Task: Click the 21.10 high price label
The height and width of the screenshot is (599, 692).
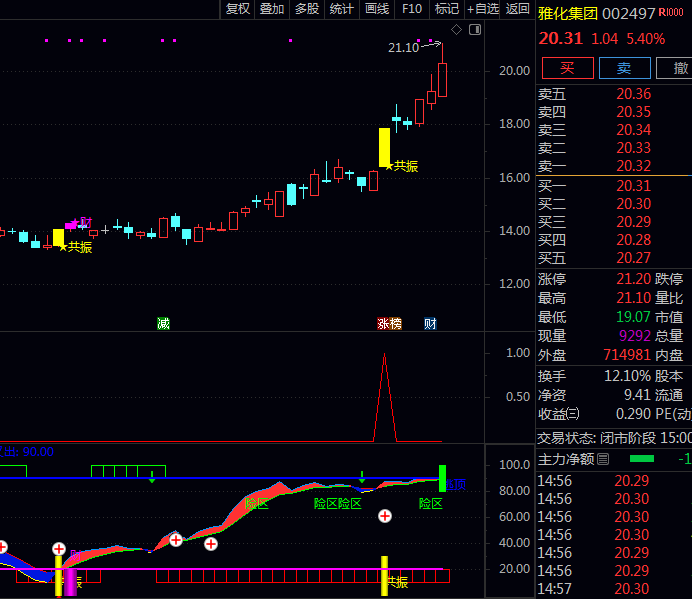Action: tap(403, 48)
